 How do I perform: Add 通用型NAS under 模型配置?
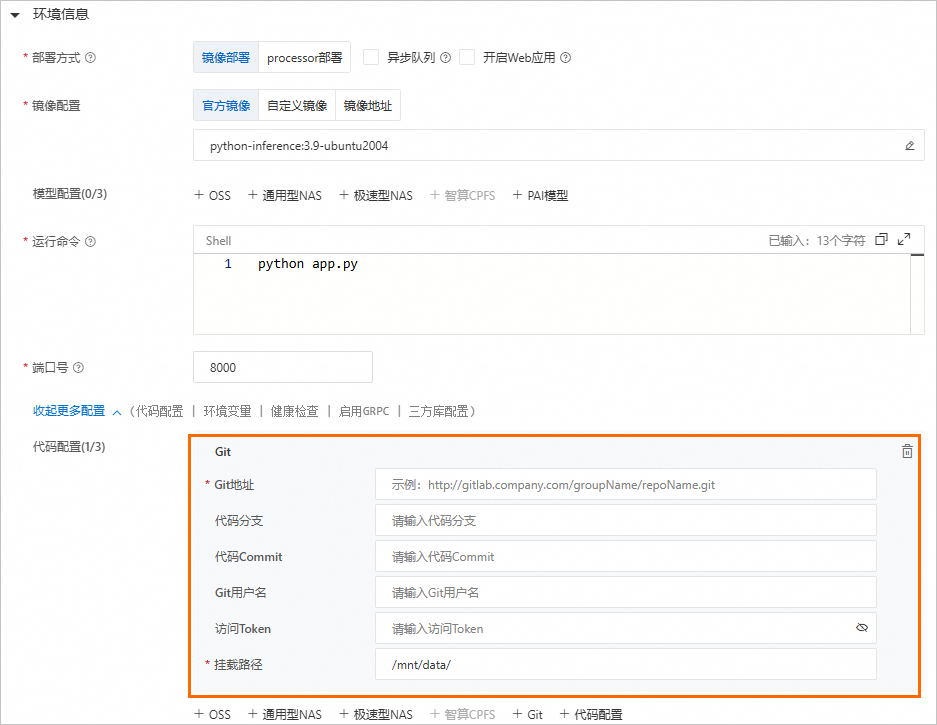[x=285, y=195]
